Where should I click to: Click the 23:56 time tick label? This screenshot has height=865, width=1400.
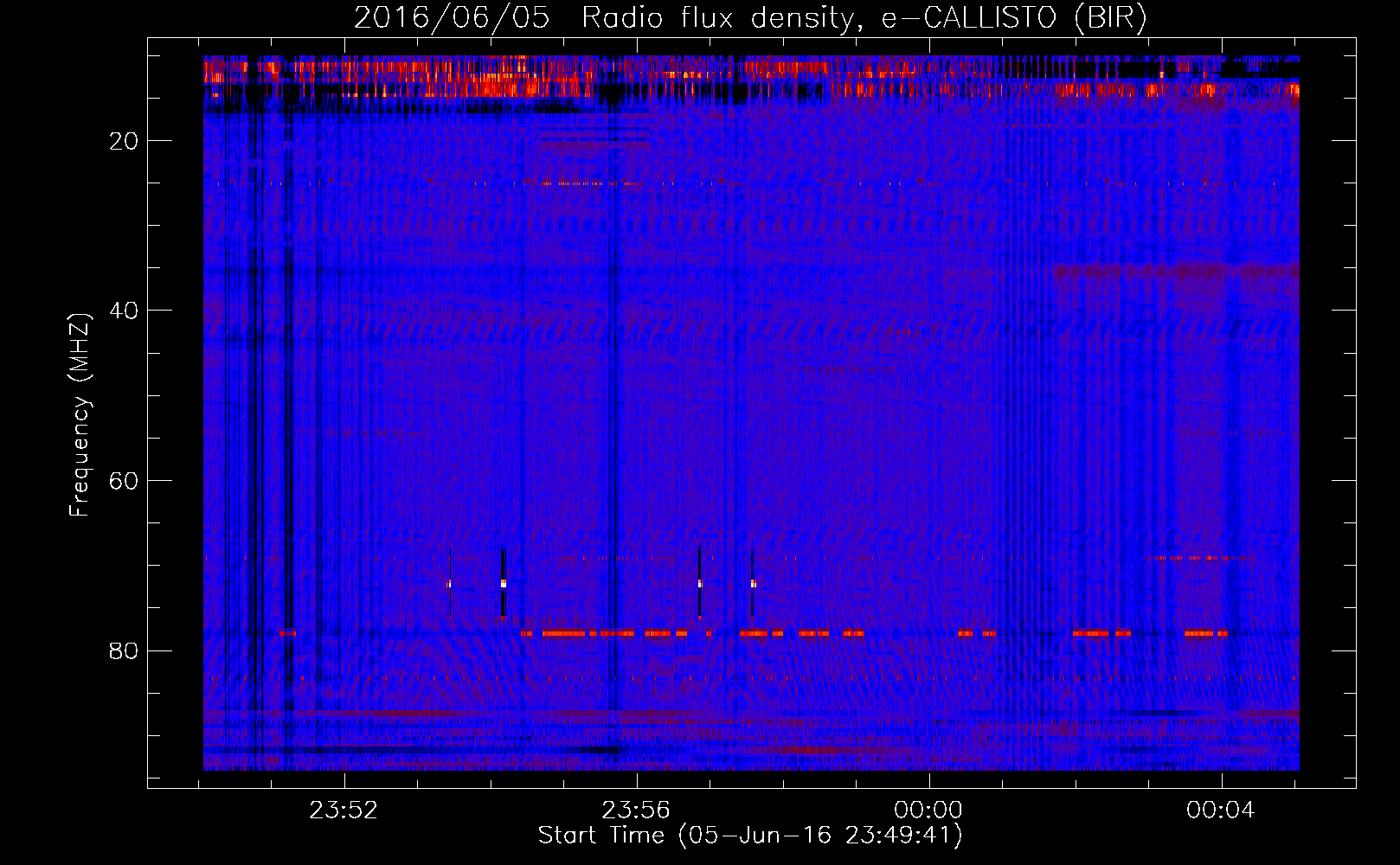pos(637,811)
